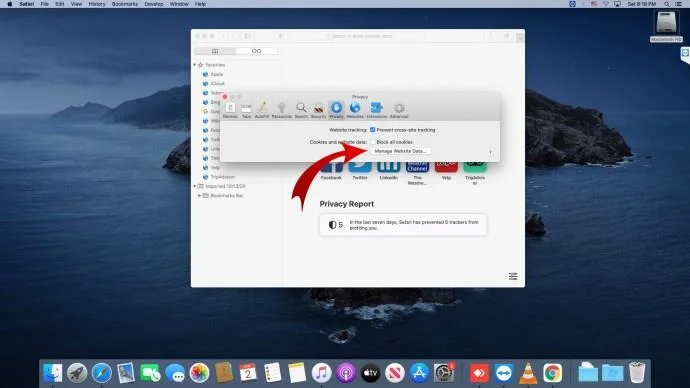Image resolution: width=690 pixels, height=388 pixels.
Task: Open the Apple menu
Action: [10, 4]
